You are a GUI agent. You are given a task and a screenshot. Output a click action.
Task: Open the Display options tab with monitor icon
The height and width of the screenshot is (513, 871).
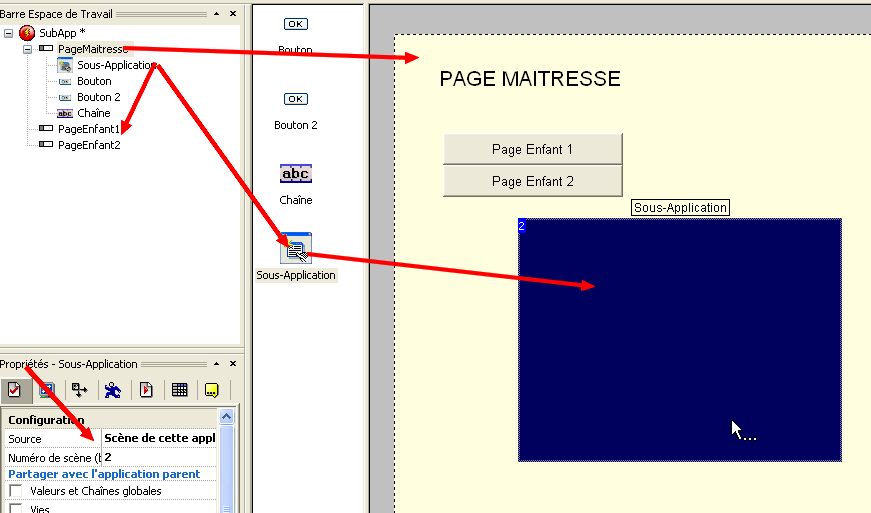click(x=47, y=390)
